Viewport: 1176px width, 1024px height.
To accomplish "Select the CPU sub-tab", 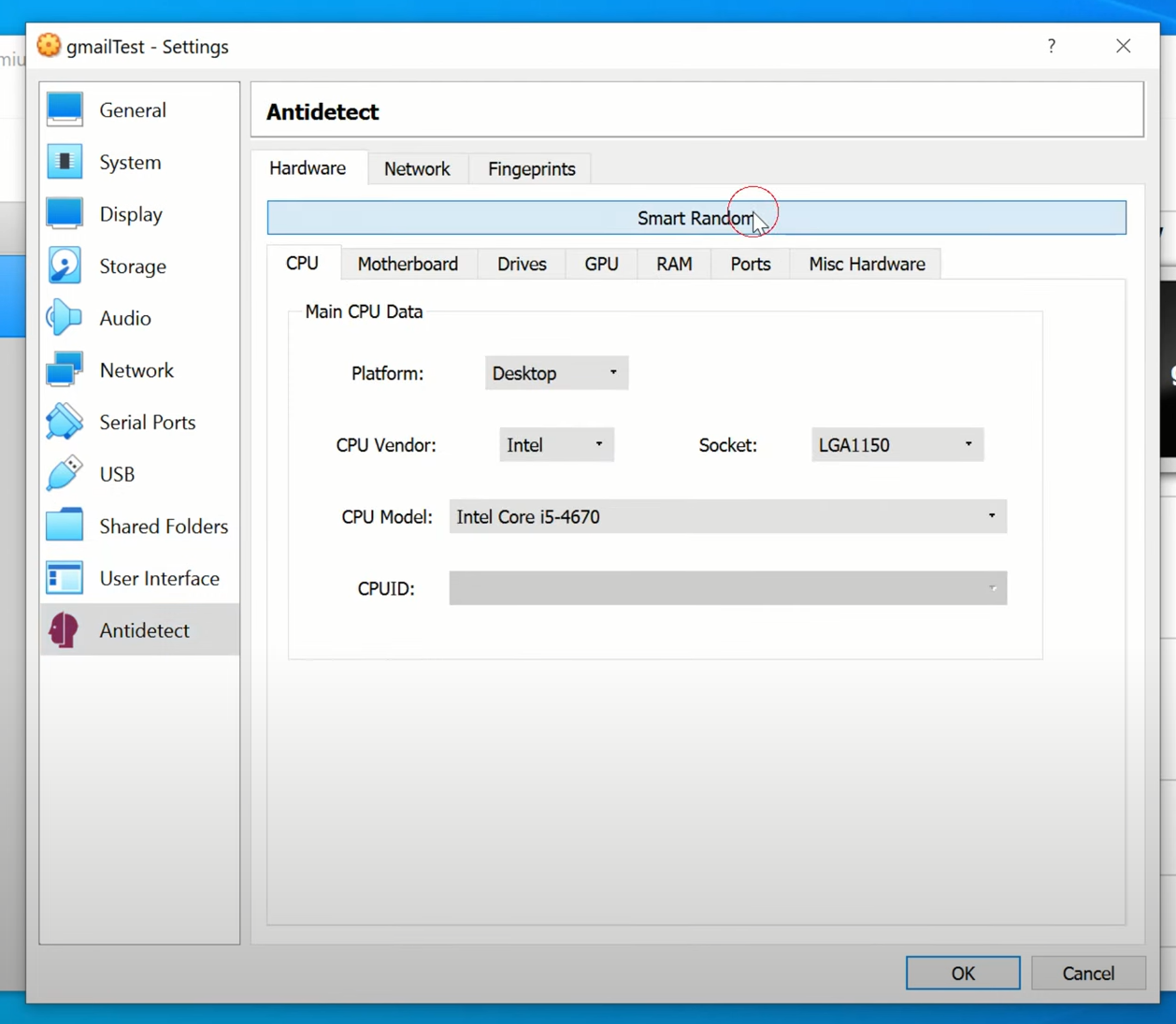I will (x=302, y=263).
